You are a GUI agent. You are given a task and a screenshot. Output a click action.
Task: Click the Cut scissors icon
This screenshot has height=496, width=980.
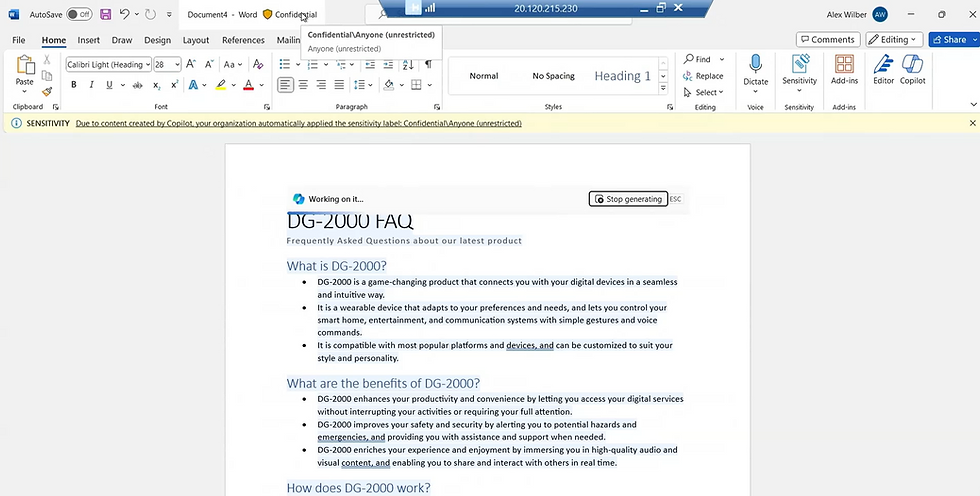[x=47, y=60]
